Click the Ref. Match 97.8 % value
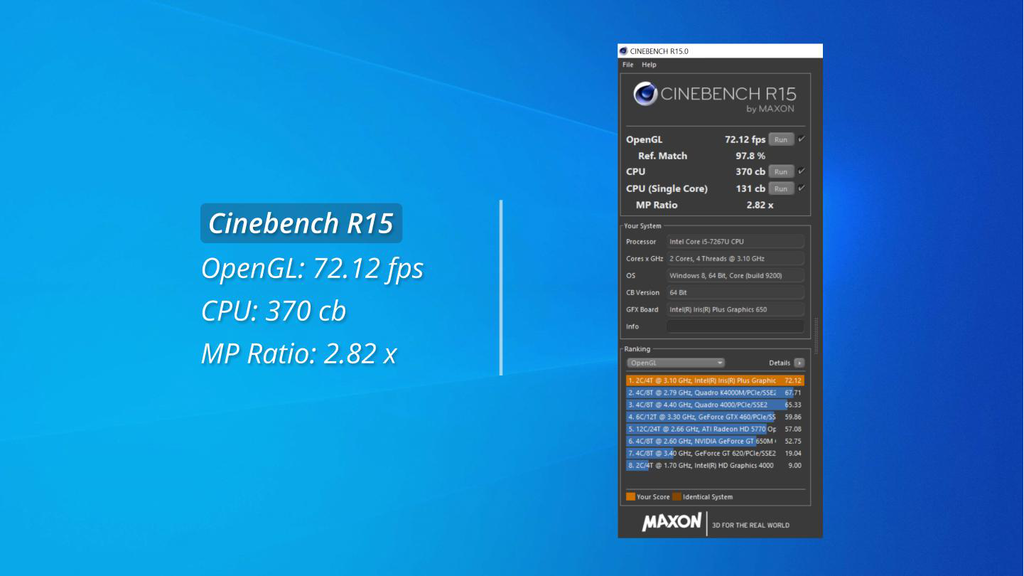1024x576 pixels. click(x=750, y=156)
